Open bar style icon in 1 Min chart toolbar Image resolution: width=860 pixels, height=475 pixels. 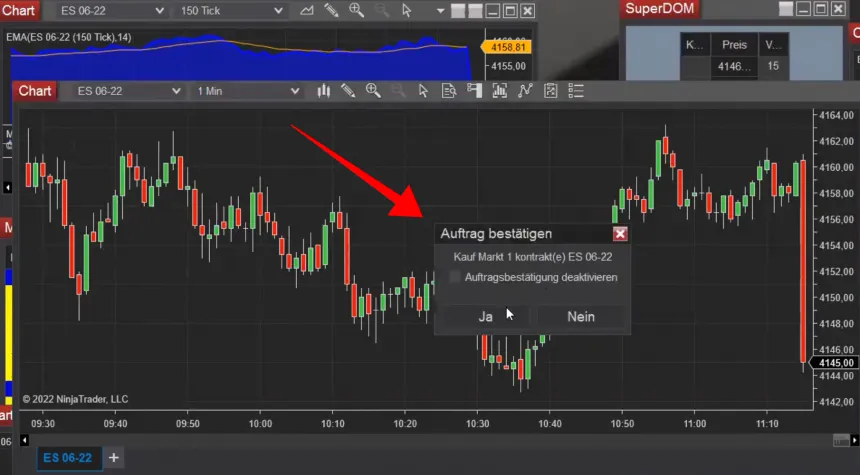click(324, 91)
